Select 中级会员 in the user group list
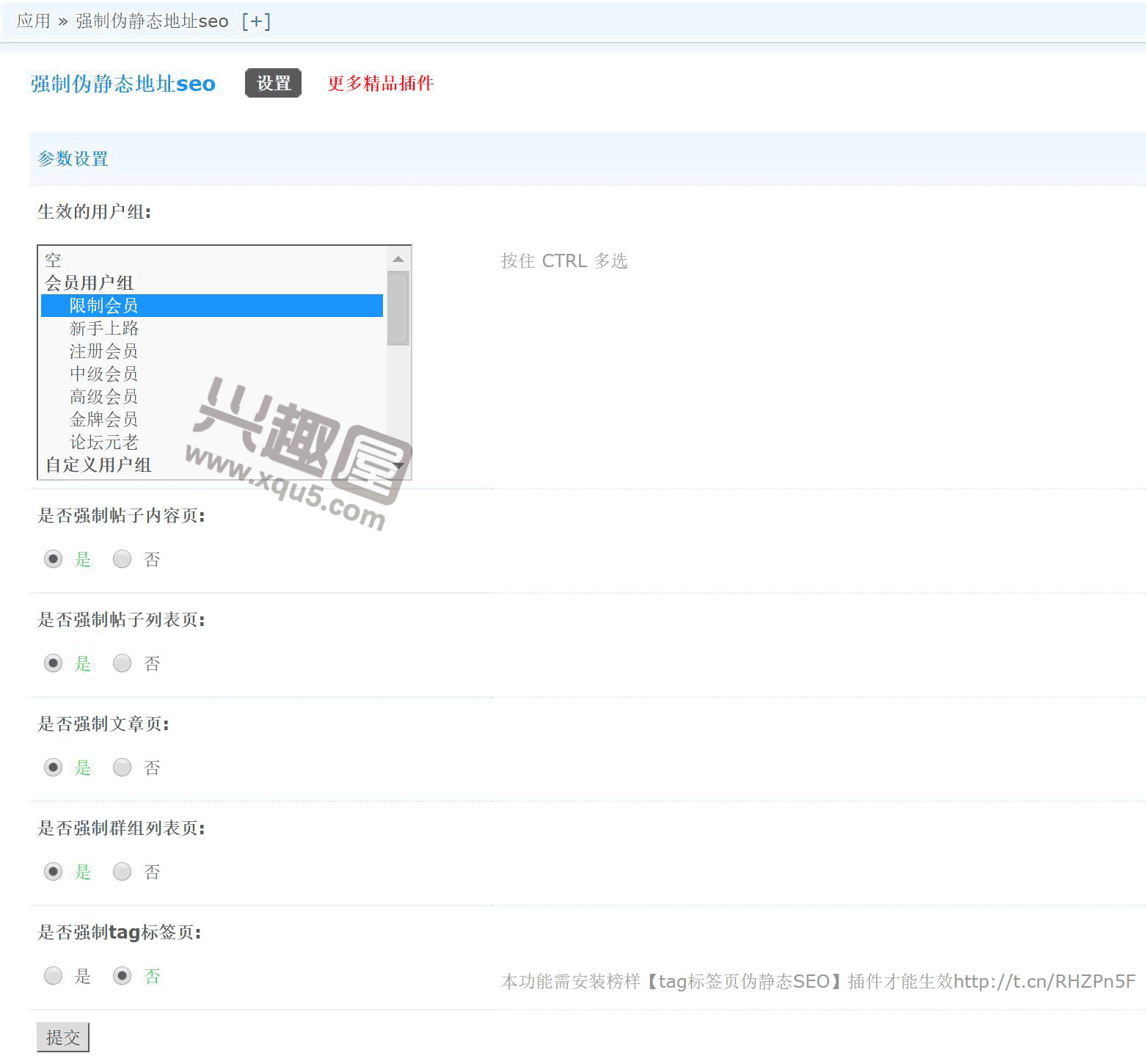 (x=212, y=374)
